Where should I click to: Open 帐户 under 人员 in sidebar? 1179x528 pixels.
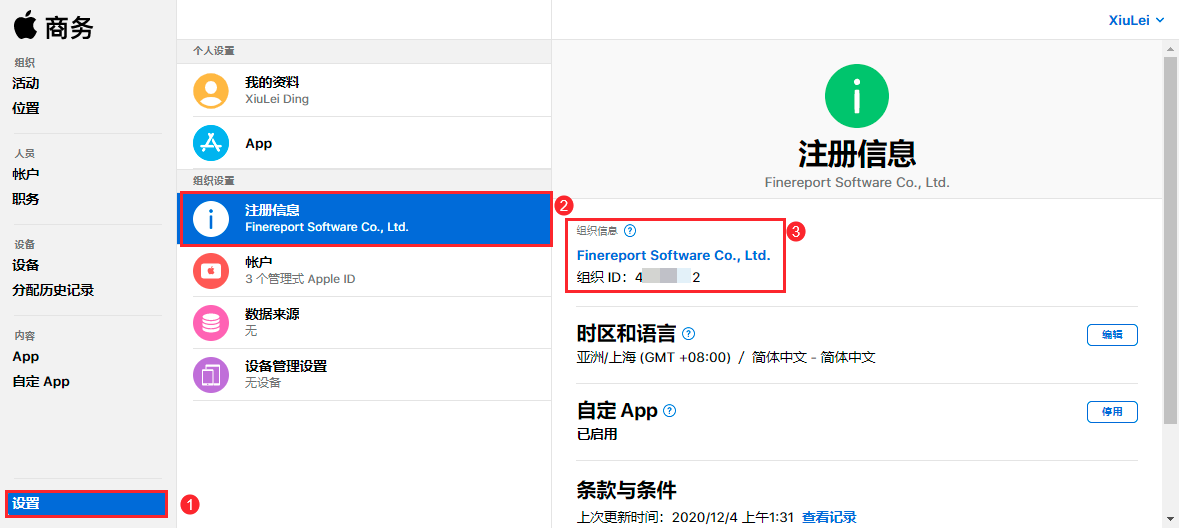tap(26, 174)
